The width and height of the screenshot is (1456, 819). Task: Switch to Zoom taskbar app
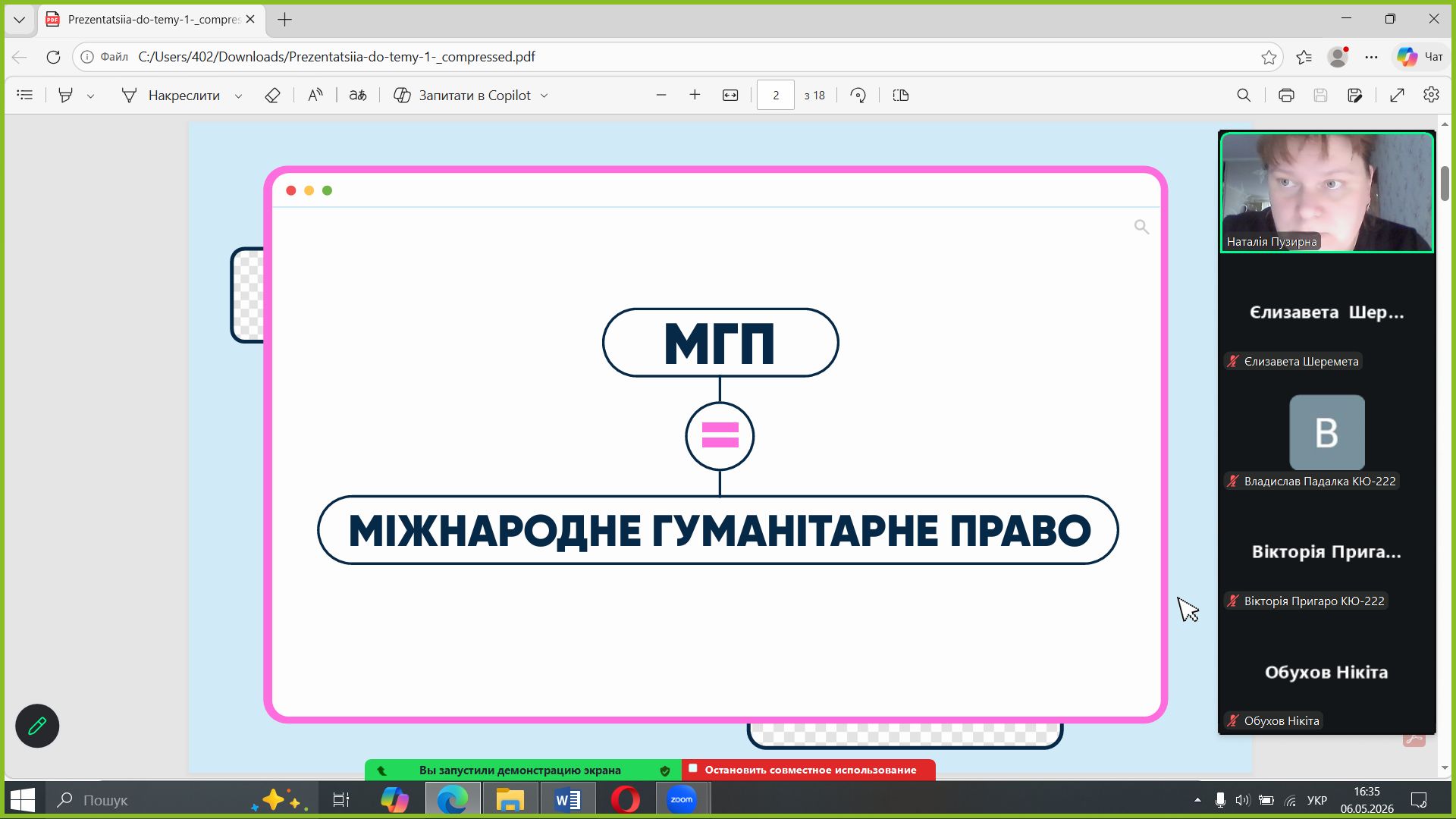pos(682,799)
